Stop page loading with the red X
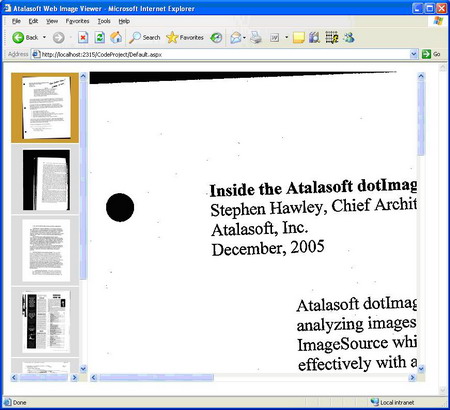 (x=83, y=38)
